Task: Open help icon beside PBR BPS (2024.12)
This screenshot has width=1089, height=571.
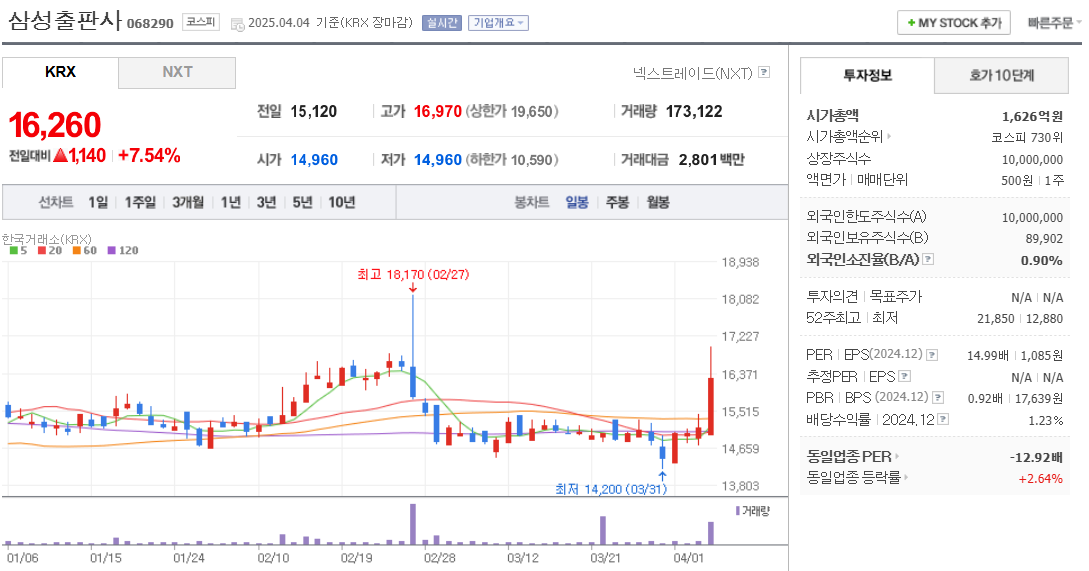Action: pyautogui.click(x=938, y=398)
